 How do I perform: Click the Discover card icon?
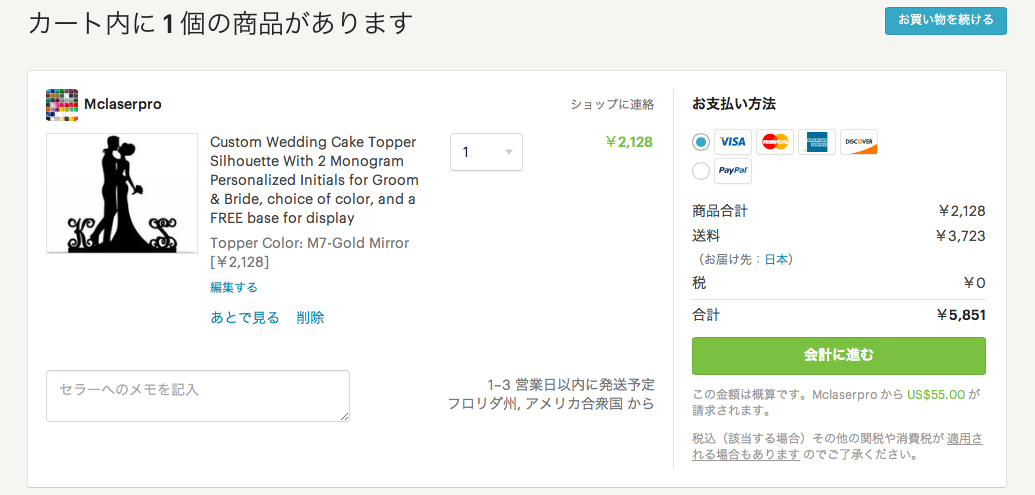pyautogui.click(x=859, y=142)
